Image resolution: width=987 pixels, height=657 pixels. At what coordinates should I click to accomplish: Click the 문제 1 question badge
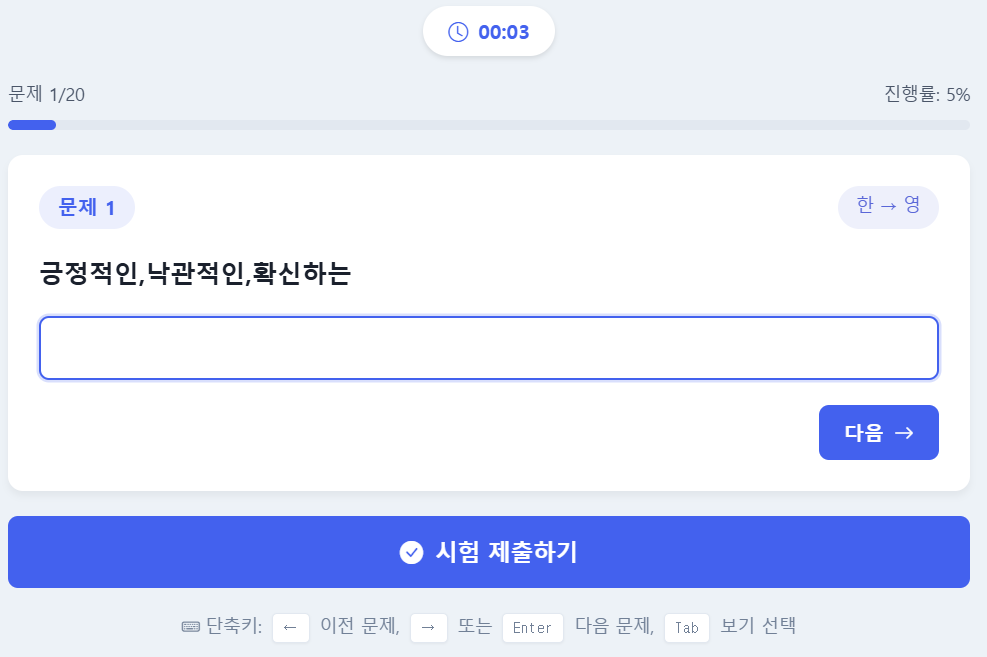tap(86, 207)
